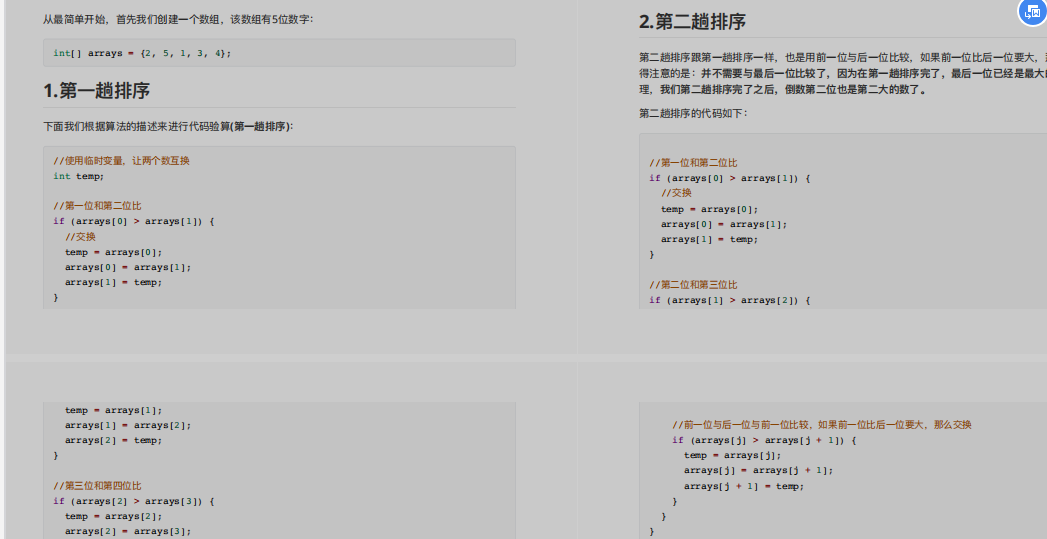Click the code line "arrays[2] = temp;"
Viewport: 1047px width, 539px height.
coord(114,441)
